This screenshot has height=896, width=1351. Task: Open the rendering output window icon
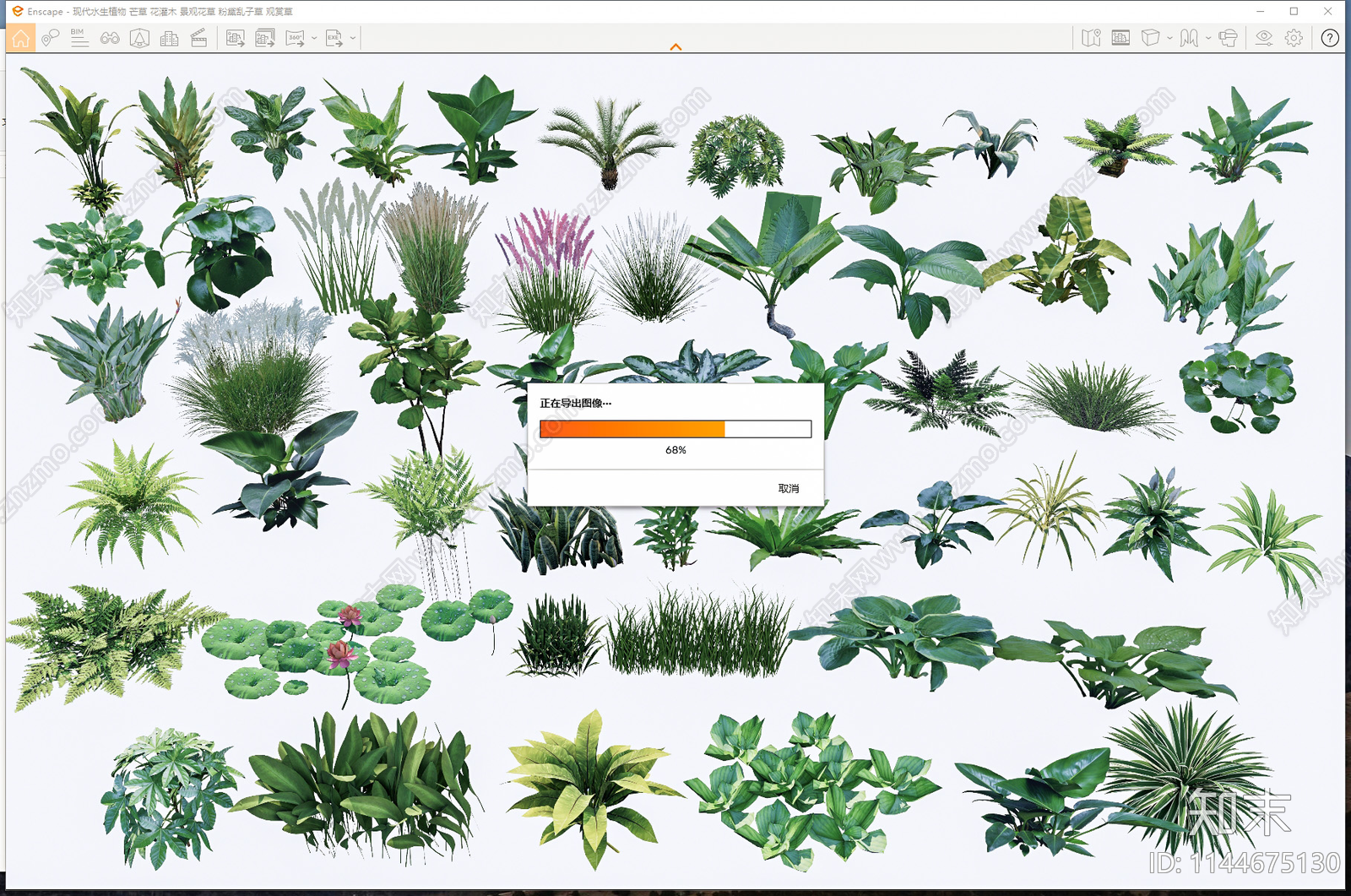[1120, 38]
